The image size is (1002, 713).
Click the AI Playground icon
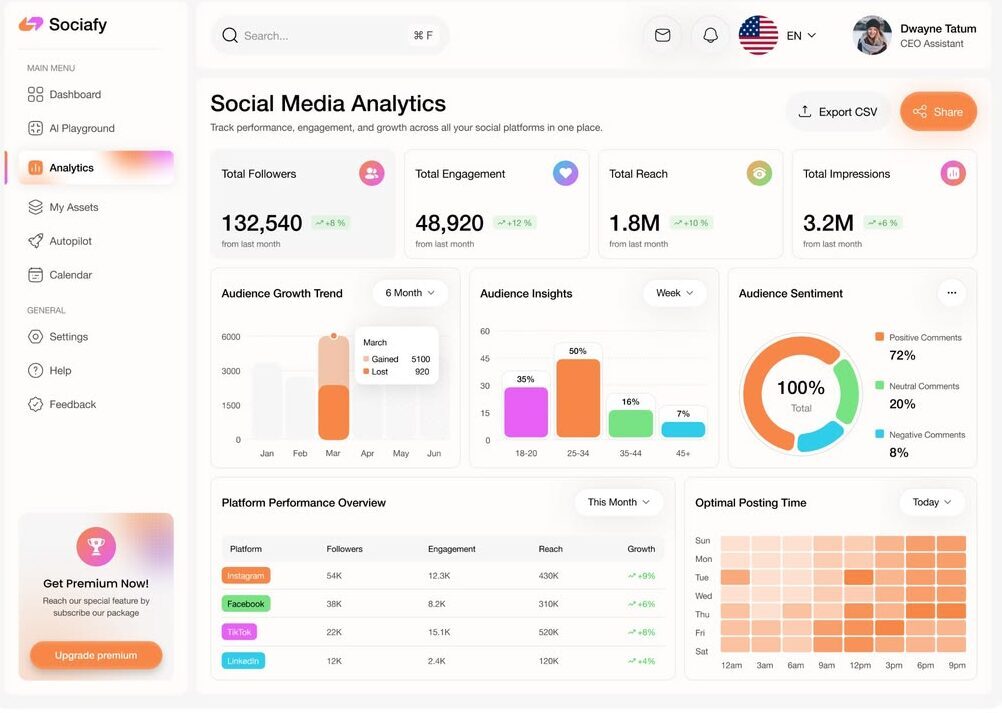(x=35, y=128)
